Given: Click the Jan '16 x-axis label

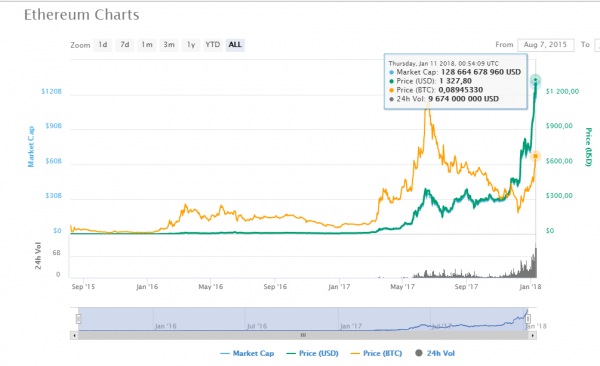Looking at the screenshot, I should tap(147, 286).
